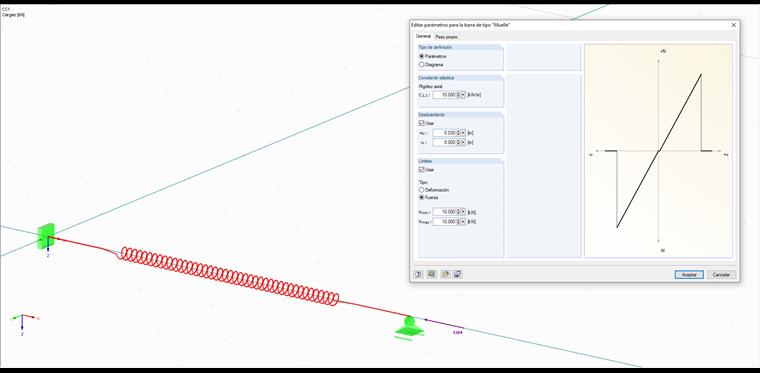Open the Nmax value dropdown arrow
The height and width of the screenshot is (373, 760).
[463, 221]
